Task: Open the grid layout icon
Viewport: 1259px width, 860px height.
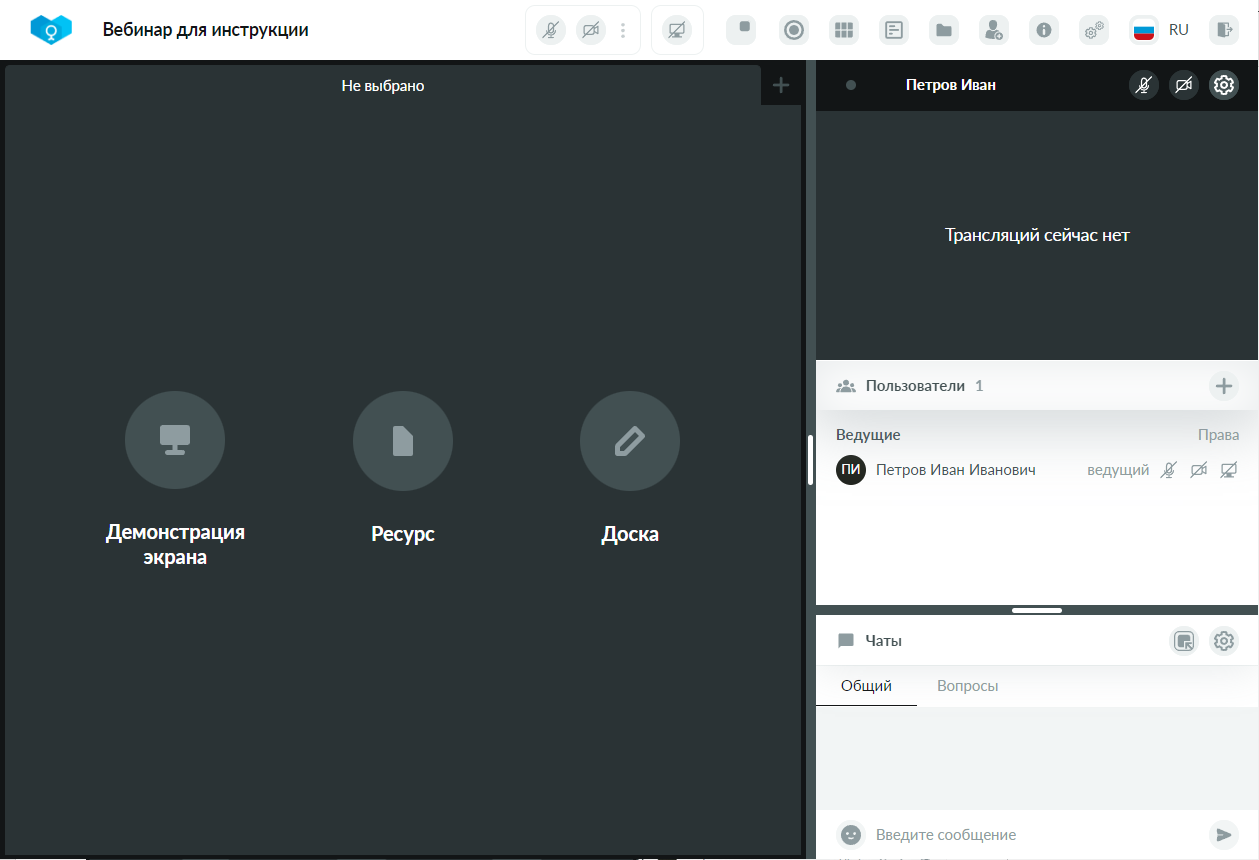Action: (844, 30)
